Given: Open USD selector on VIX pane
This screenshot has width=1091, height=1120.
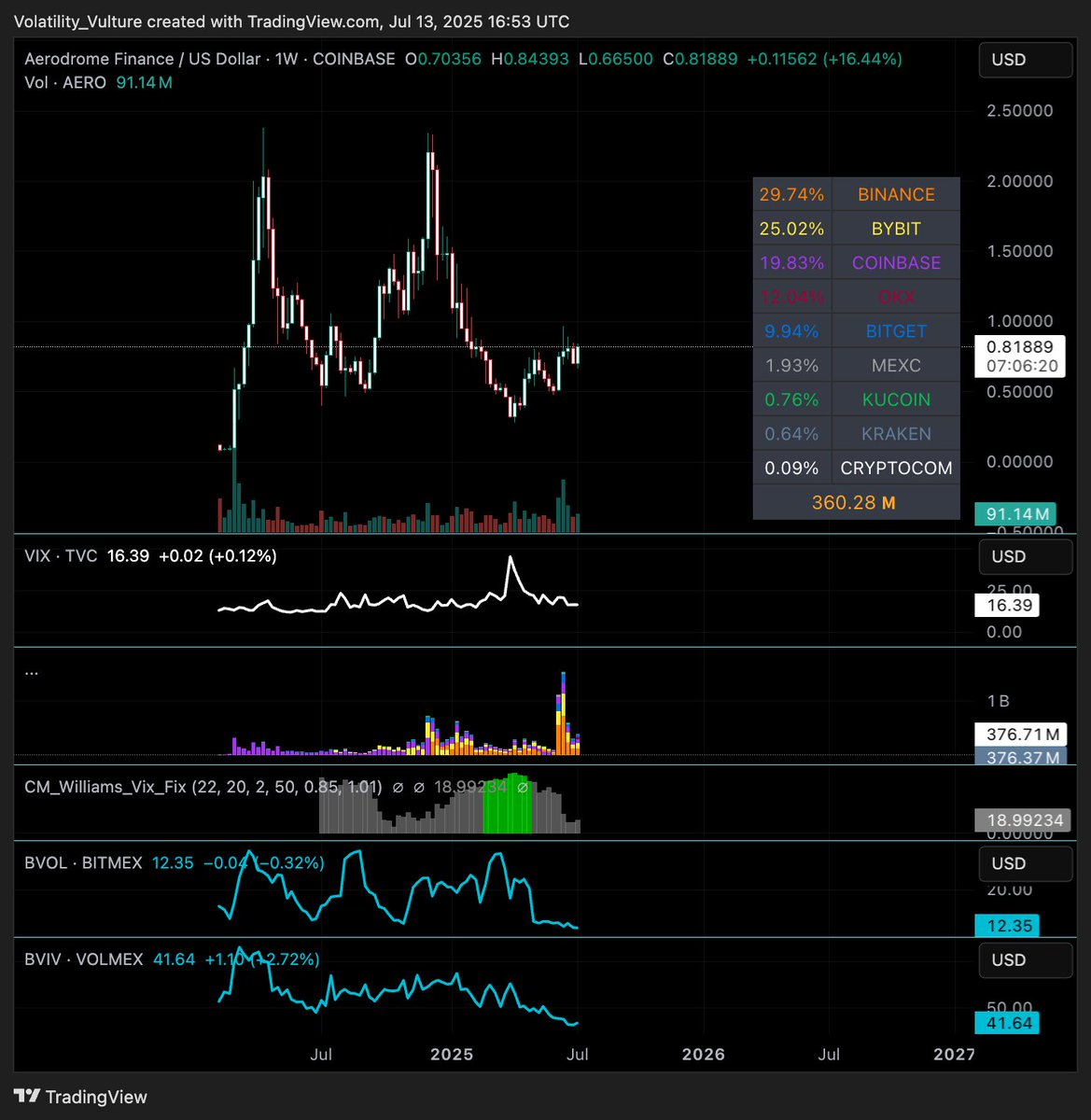Looking at the screenshot, I should pyautogui.click(x=1025, y=557).
